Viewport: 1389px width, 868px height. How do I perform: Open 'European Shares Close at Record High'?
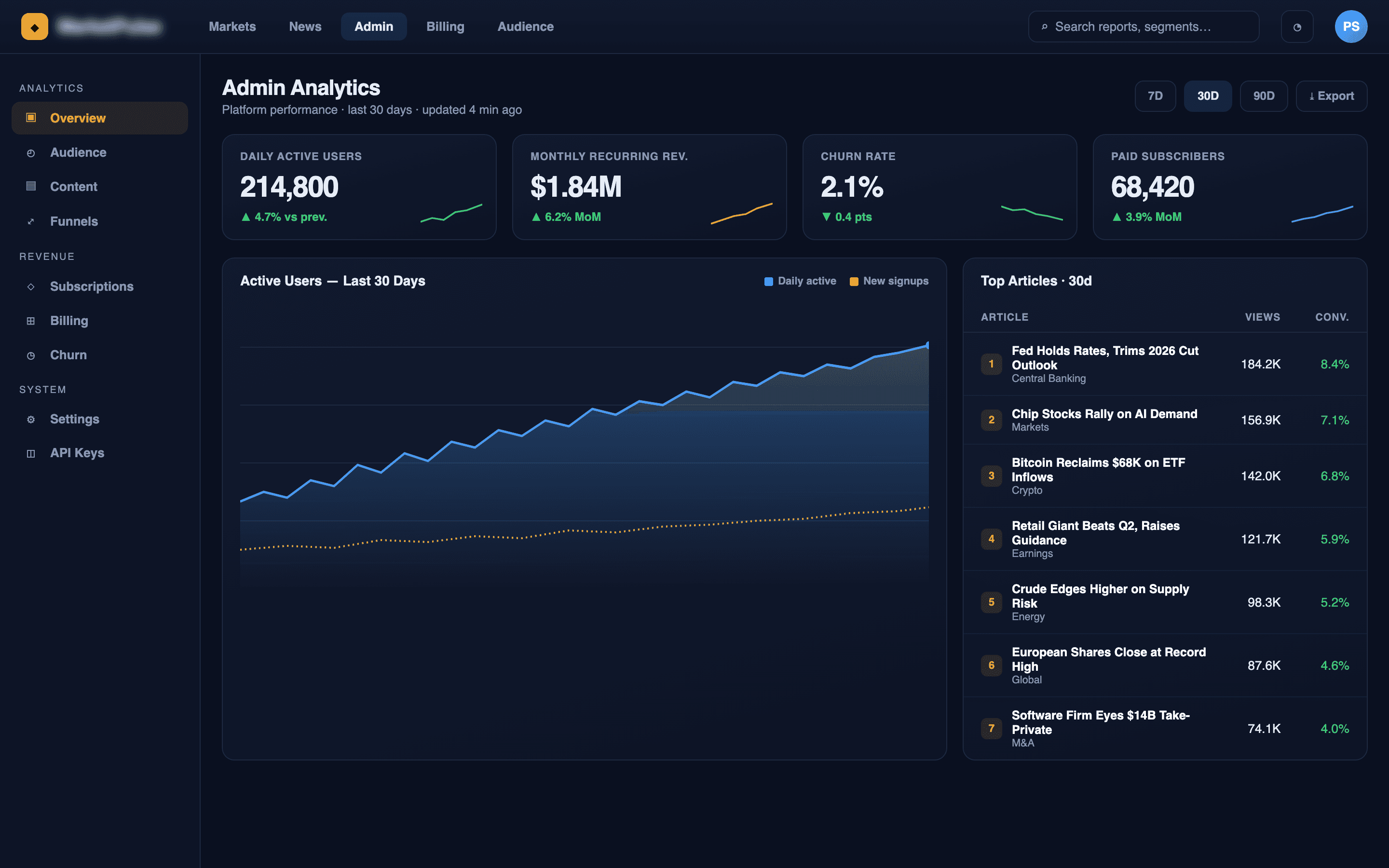(x=1108, y=659)
